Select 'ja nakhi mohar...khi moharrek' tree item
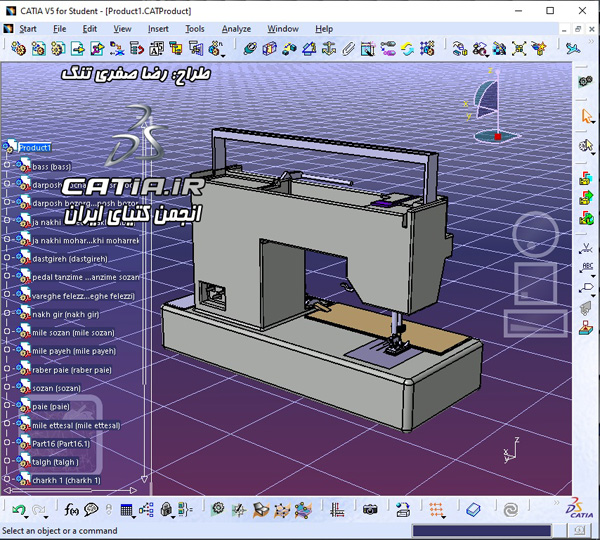600x540 pixels. tap(86, 241)
